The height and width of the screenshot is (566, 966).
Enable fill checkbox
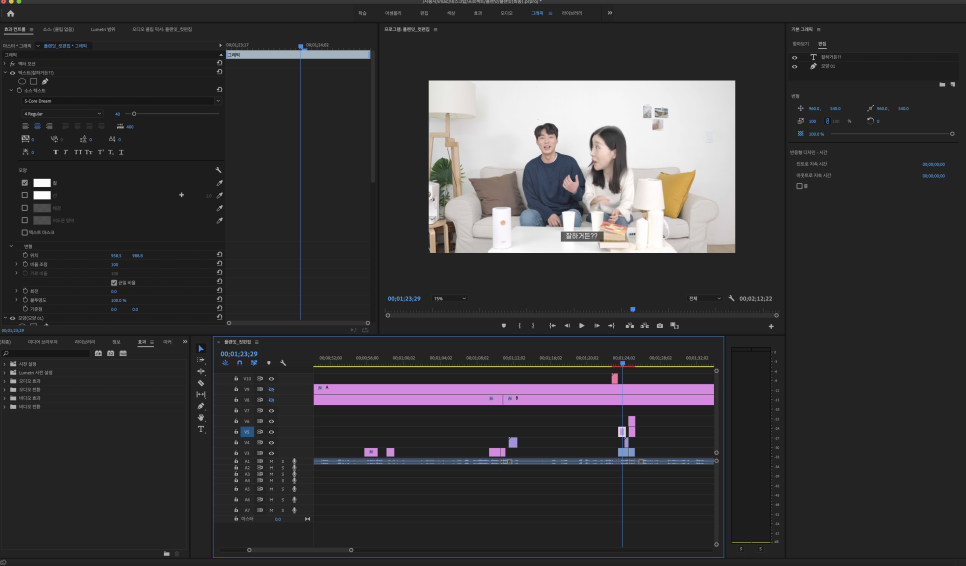coord(25,183)
